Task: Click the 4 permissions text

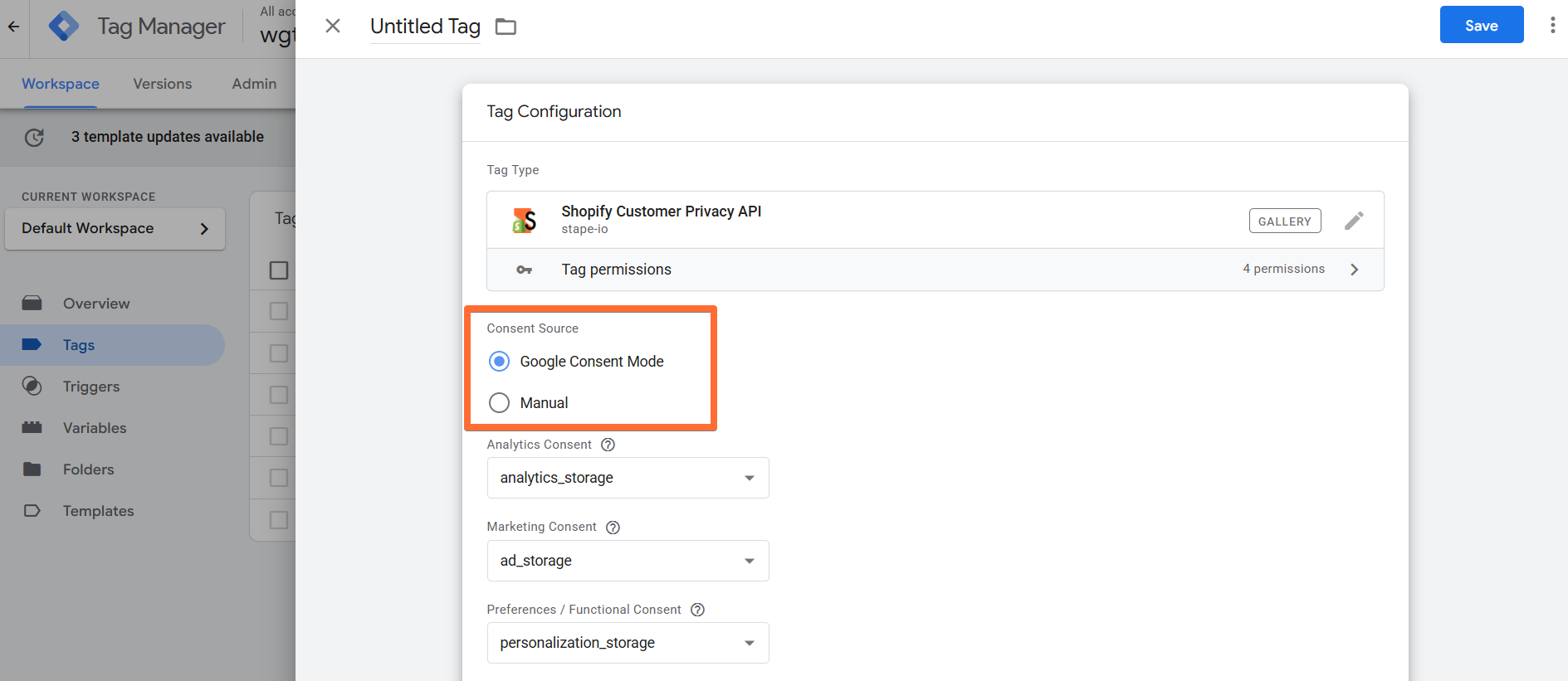Action: pyautogui.click(x=1283, y=269)
